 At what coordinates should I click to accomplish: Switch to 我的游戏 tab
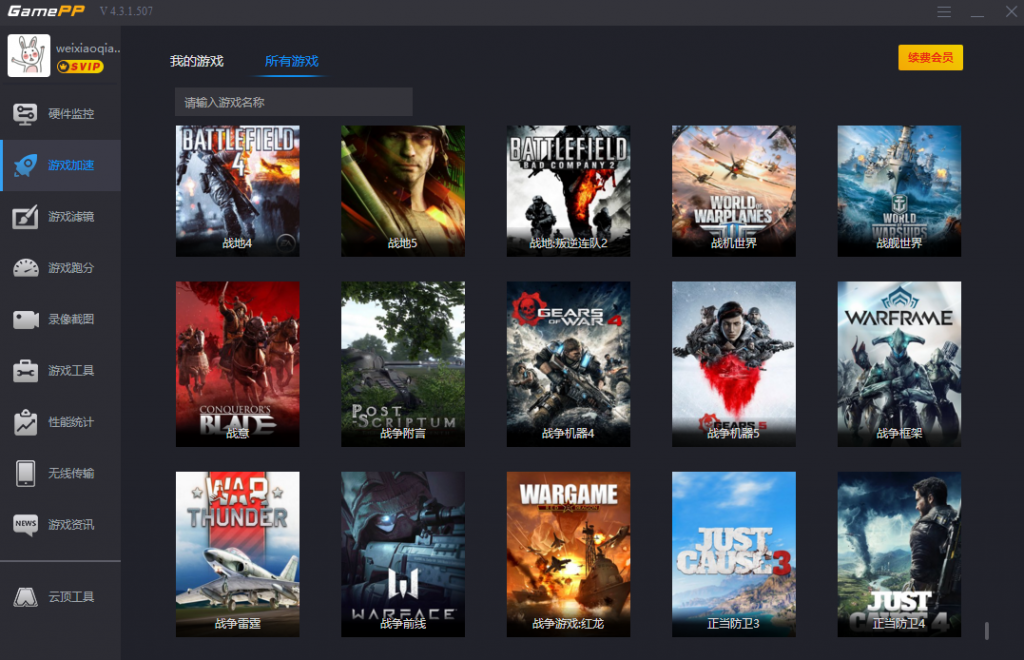(x=197, y=61)
